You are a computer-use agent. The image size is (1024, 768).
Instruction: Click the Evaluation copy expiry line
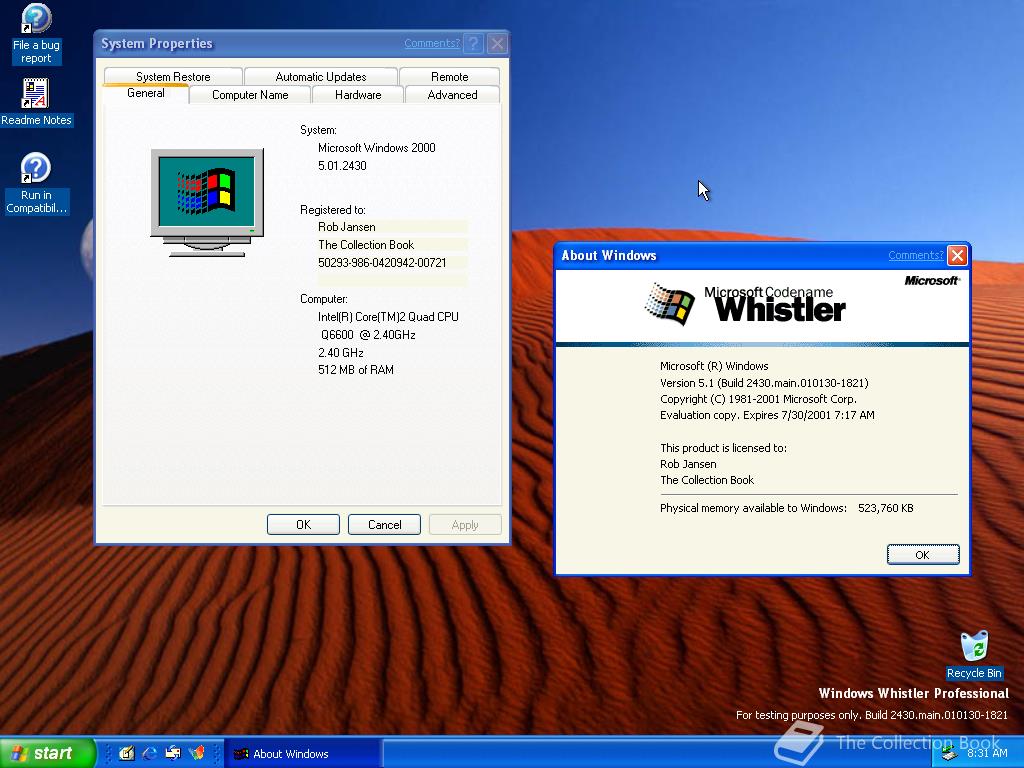[767, 415]
